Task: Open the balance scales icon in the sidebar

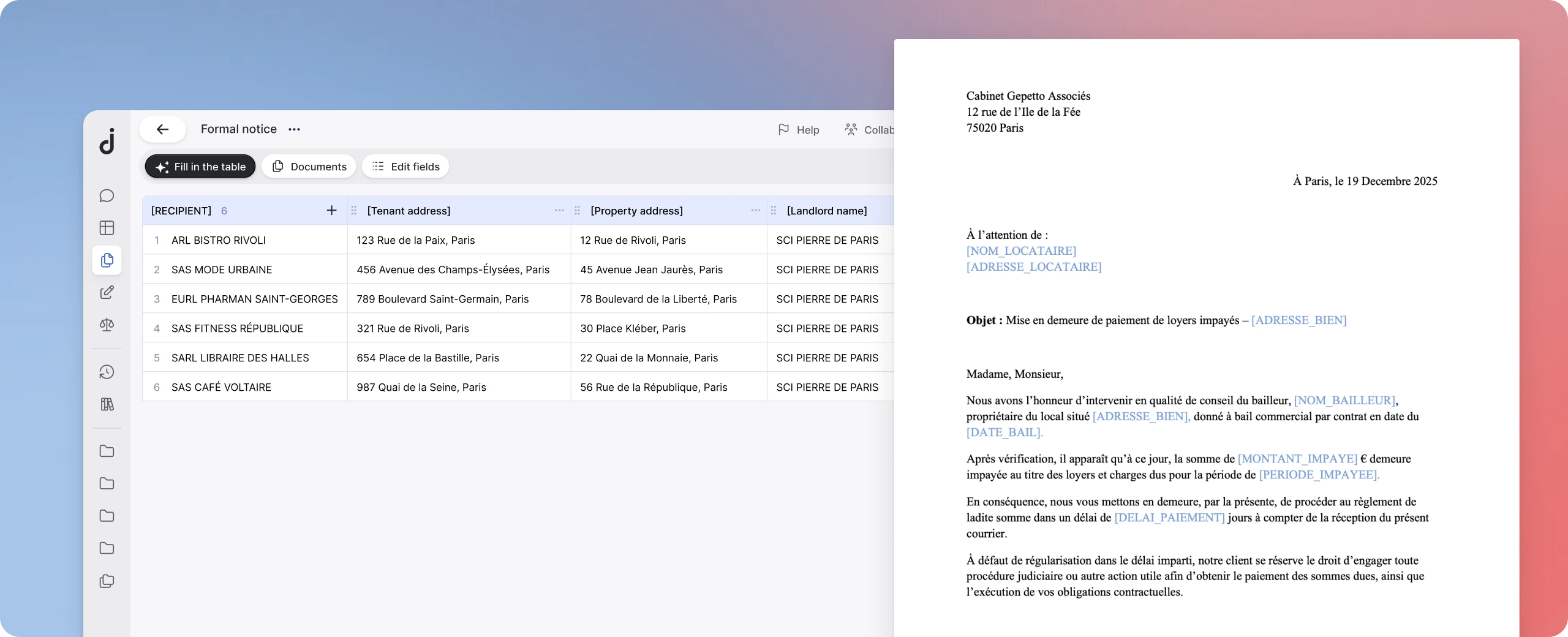Action: click(x=107, y=325)
